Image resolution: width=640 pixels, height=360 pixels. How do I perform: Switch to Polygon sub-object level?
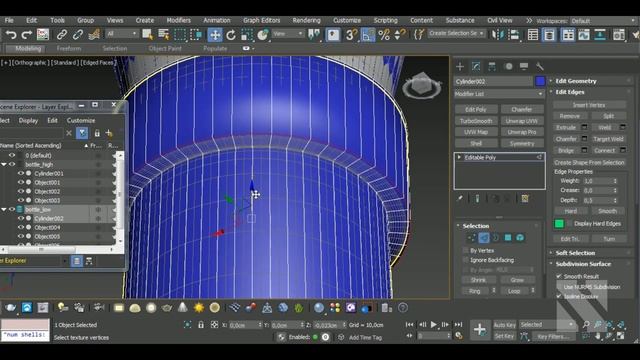tap(508, 238)
